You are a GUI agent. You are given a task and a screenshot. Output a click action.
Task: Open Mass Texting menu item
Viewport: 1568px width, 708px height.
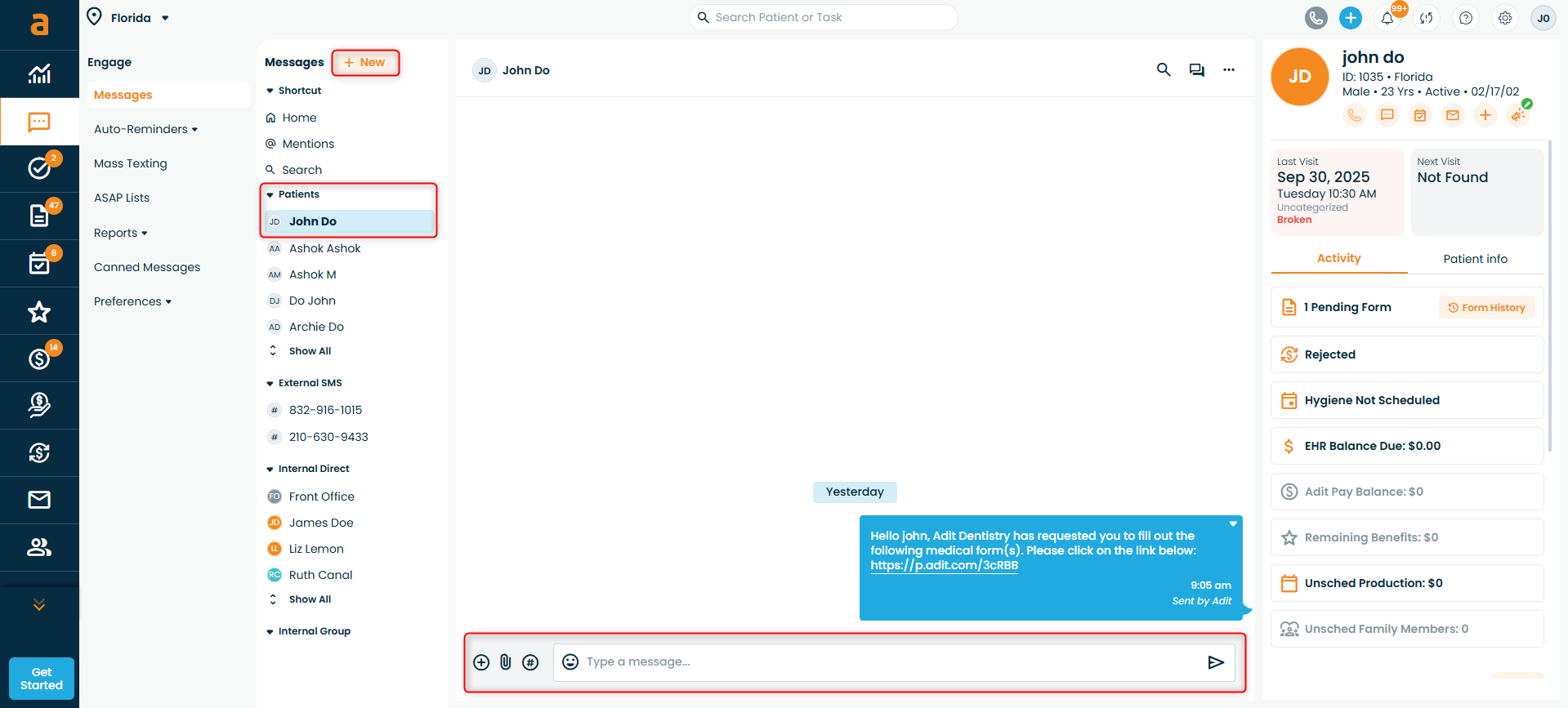131,163
